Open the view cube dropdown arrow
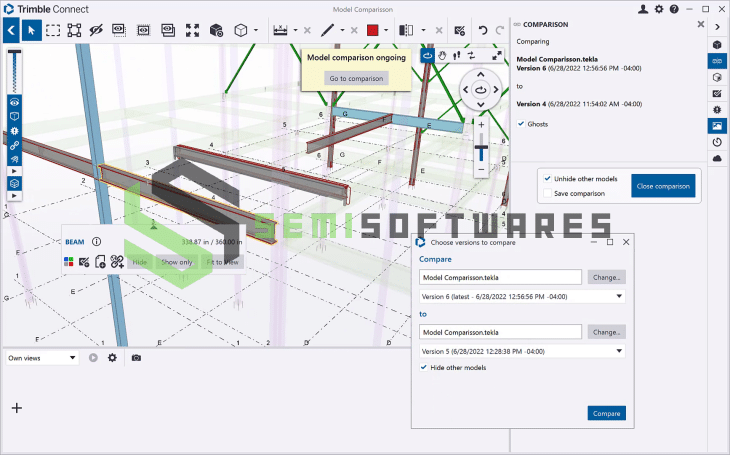This screenshot has width=730, height=455. pyautogui.click(x=256, y=31)
